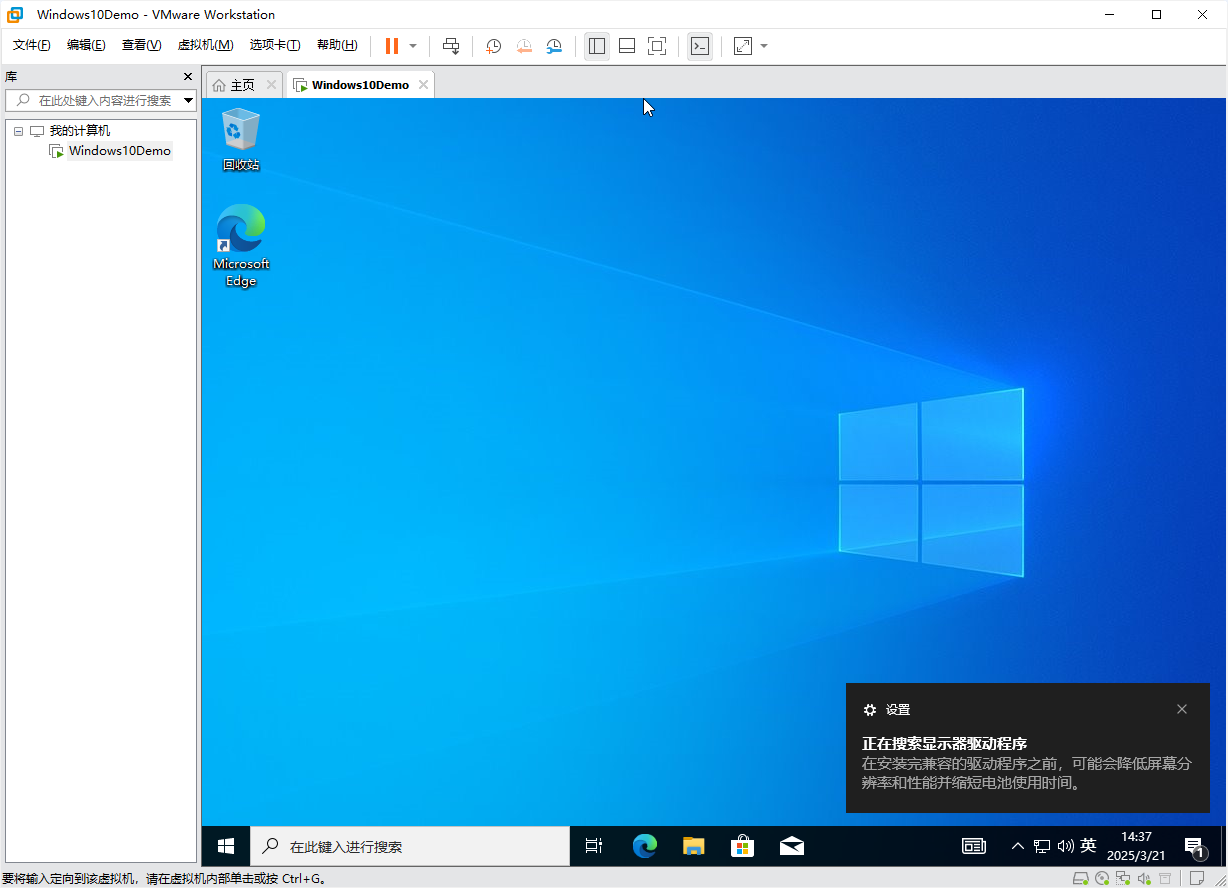This screenshot has height=888, width=1228.
Task: Toggle guest volume speaker icon in taskbar
Action: click(1065, 846)
